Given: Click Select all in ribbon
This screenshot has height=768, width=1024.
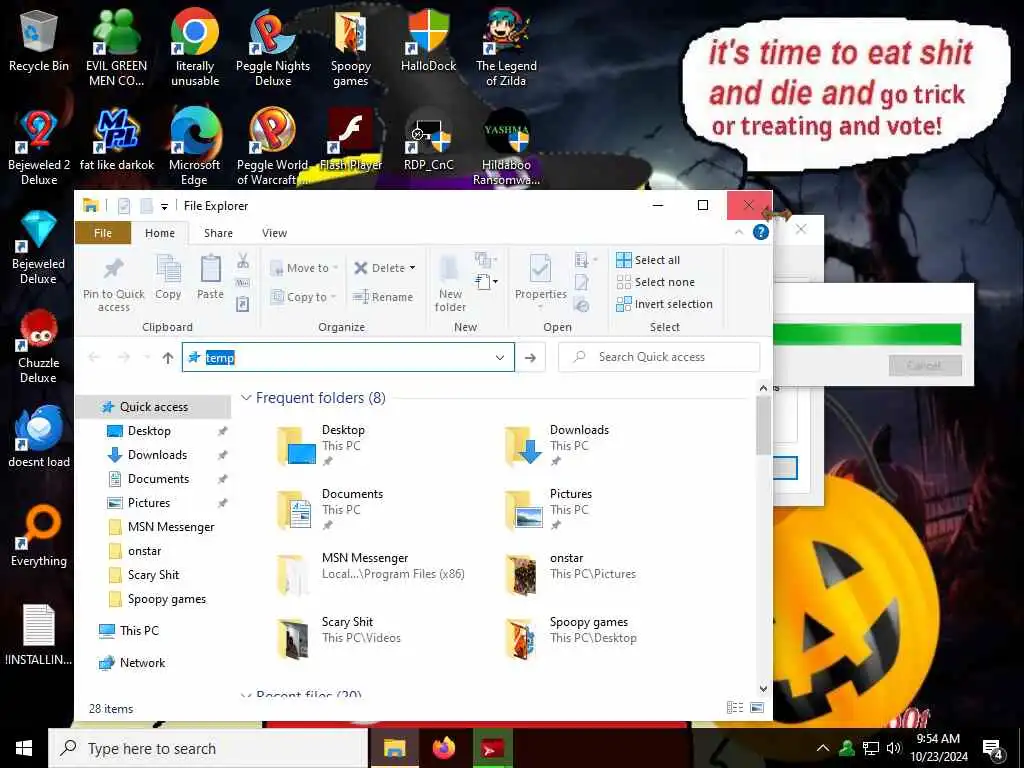Looking at the screenshot, I should coord(648,260).
